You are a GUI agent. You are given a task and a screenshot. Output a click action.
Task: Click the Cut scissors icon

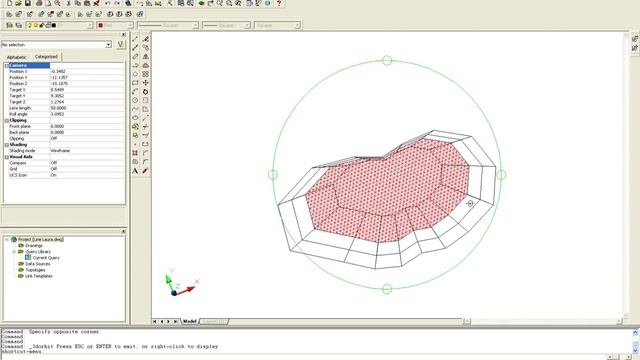coord(69,3)
